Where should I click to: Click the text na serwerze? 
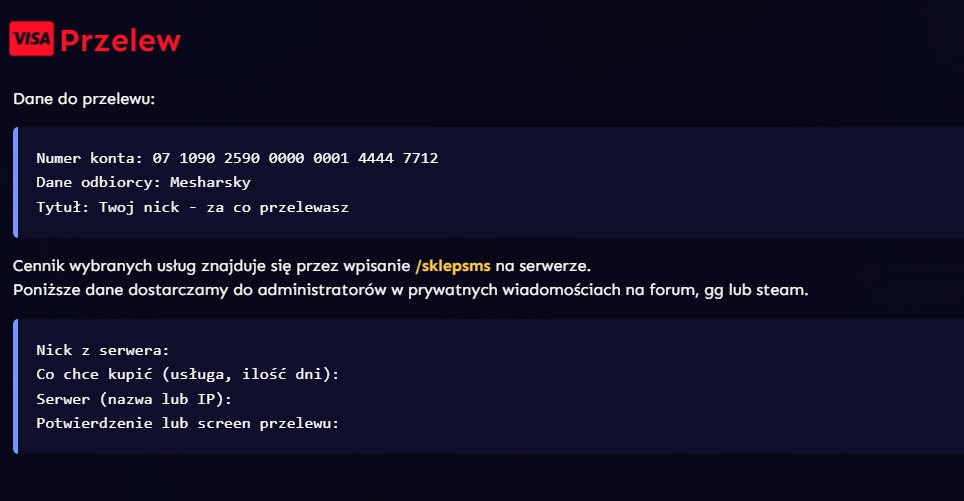543,266
